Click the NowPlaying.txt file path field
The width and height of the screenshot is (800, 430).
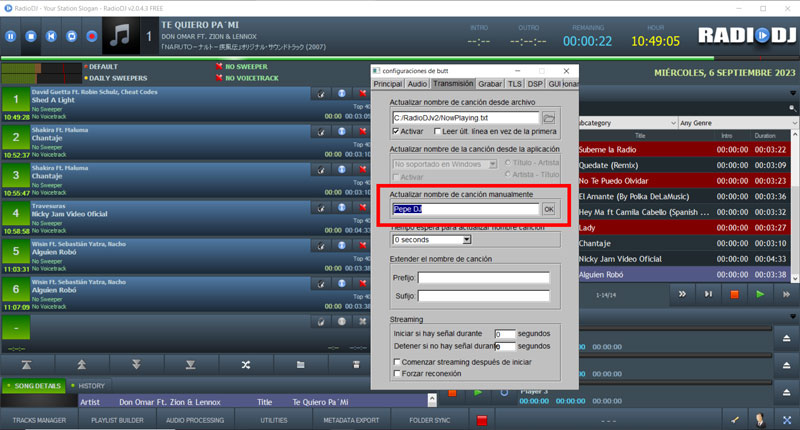click(x=465, y=118)
